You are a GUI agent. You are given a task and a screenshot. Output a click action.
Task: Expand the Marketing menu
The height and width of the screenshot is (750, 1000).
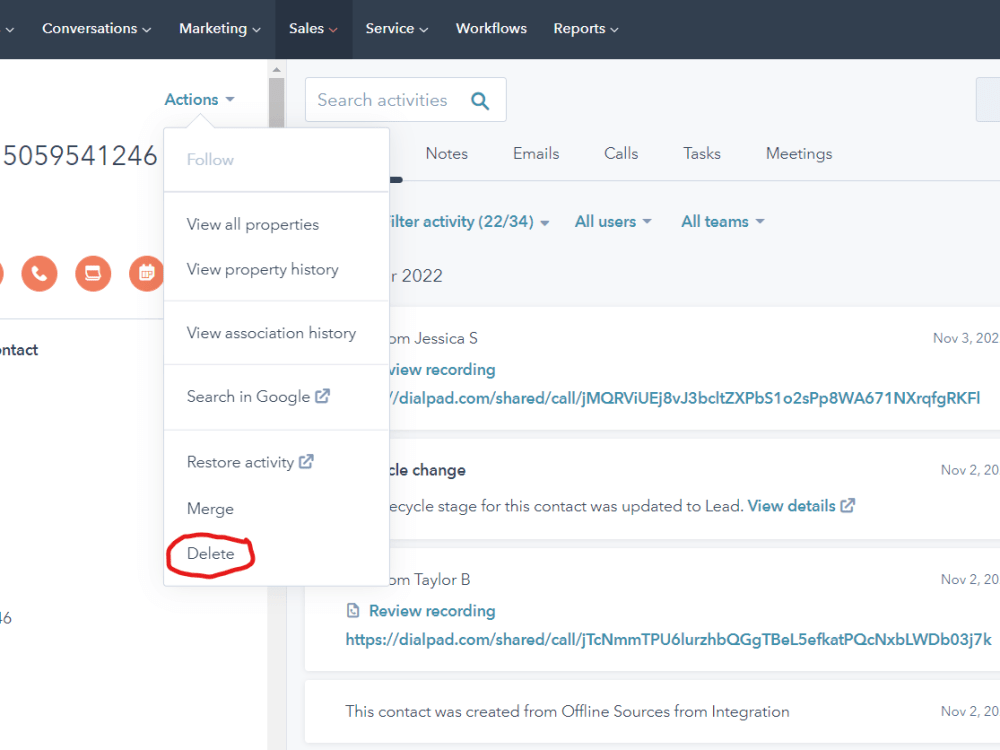[x=220, y=29]
